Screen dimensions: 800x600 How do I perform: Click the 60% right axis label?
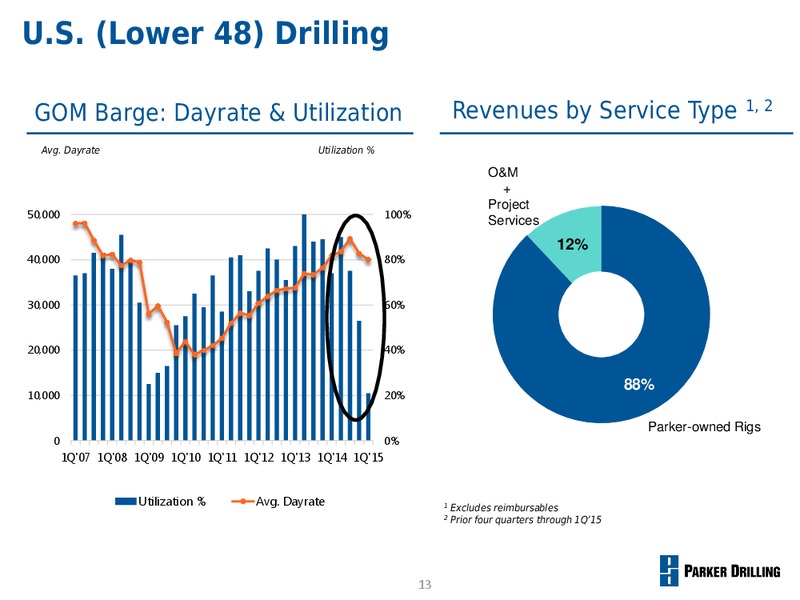395,305
